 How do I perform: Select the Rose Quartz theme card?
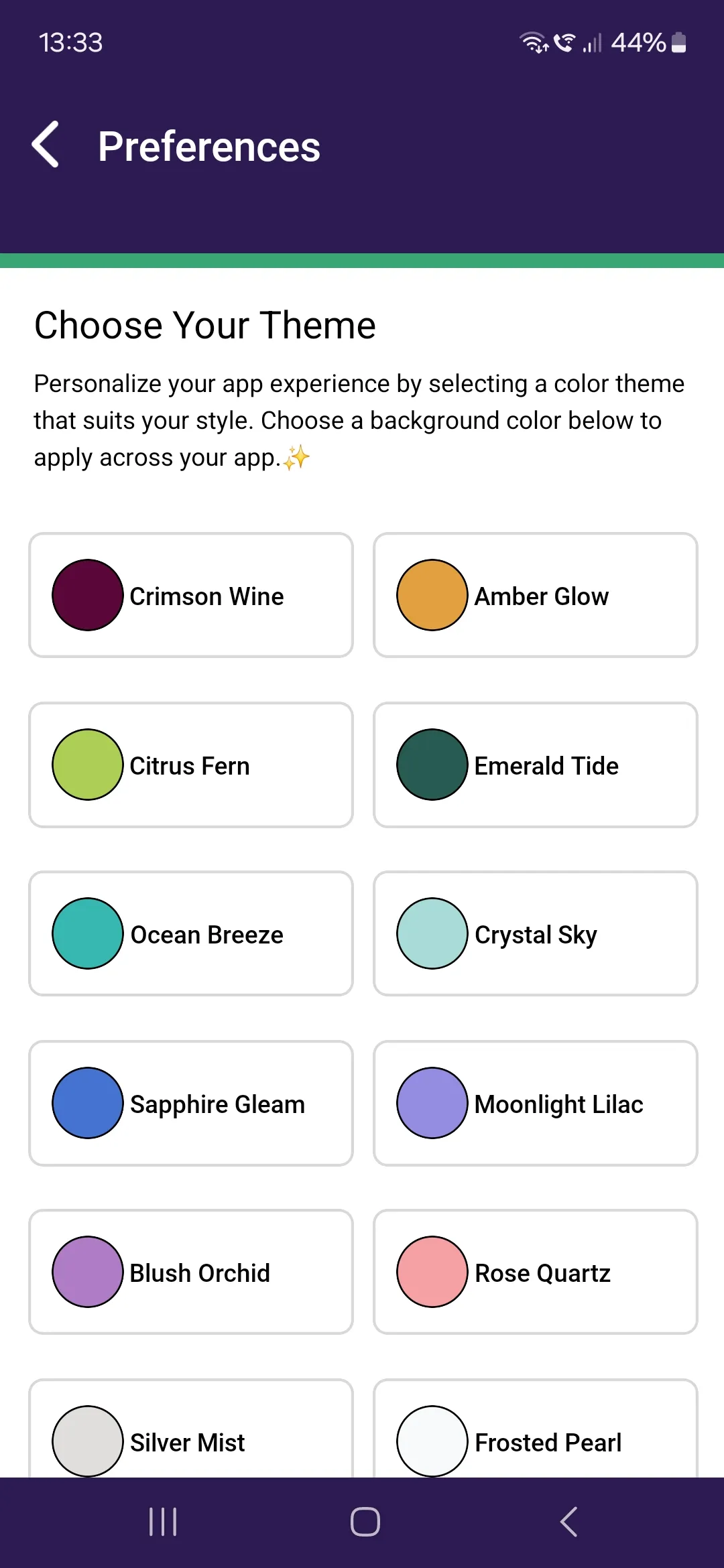pos(536,1272)
